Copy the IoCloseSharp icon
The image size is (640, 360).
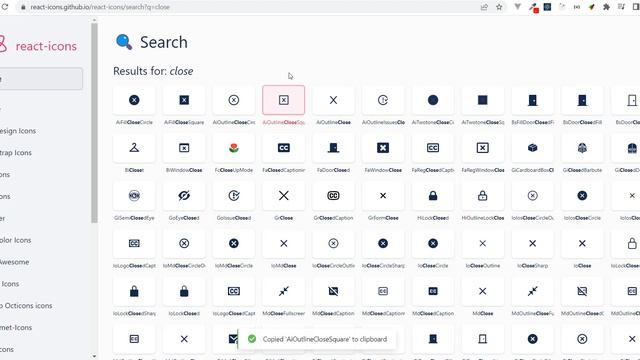(x=533, y=243)
